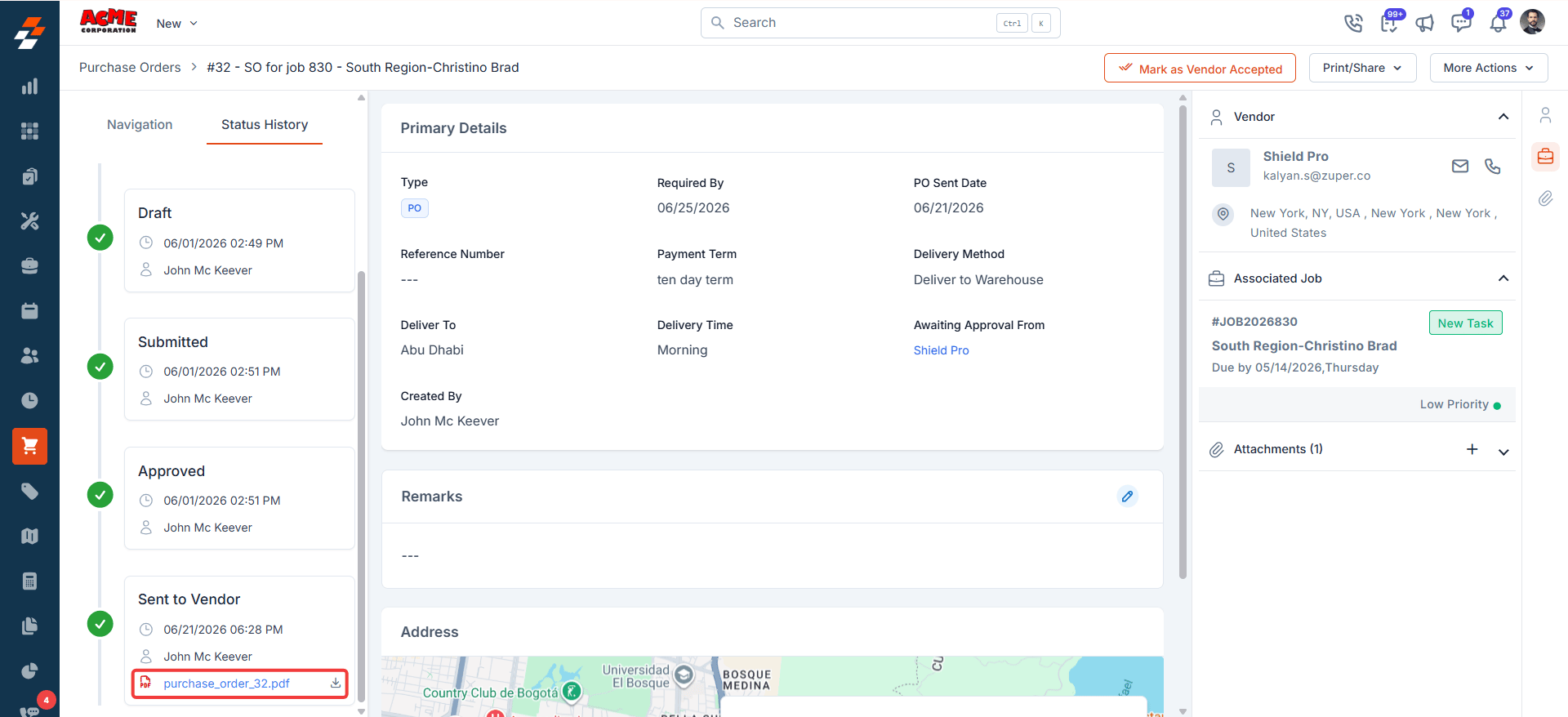Collapse the Vendor section
Viewport: 1568px width, 717px height.
click(1503, 117)
